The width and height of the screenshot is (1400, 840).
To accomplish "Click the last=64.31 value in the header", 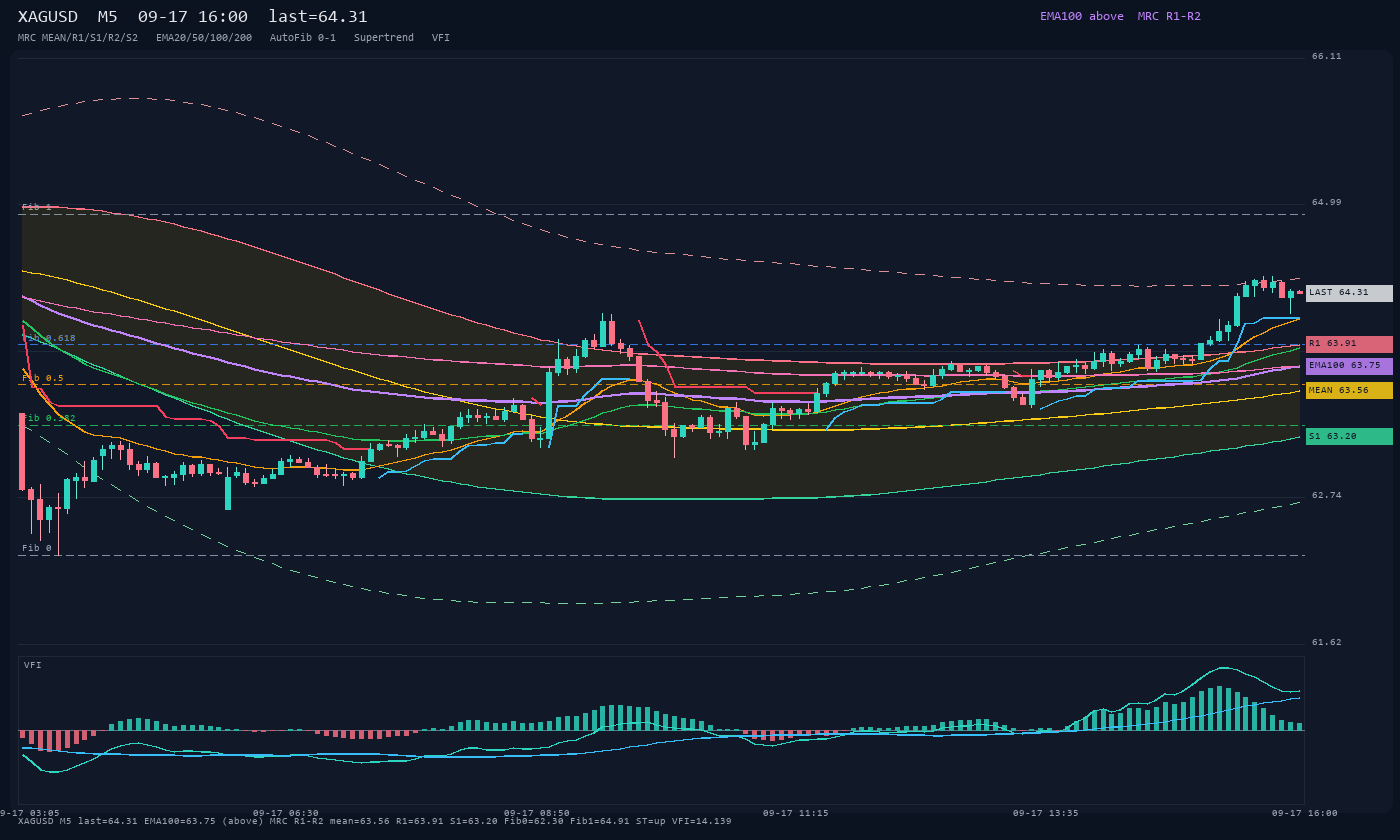I will pyautogui.click(x=318, y=17).
